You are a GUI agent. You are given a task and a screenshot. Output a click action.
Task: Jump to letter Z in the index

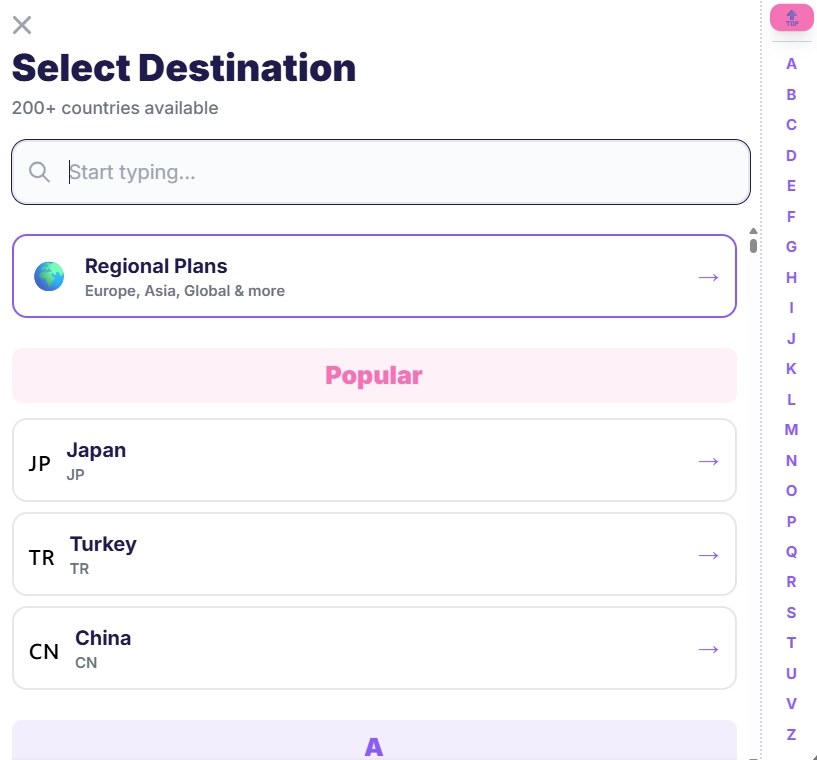(x=791, y=734)
